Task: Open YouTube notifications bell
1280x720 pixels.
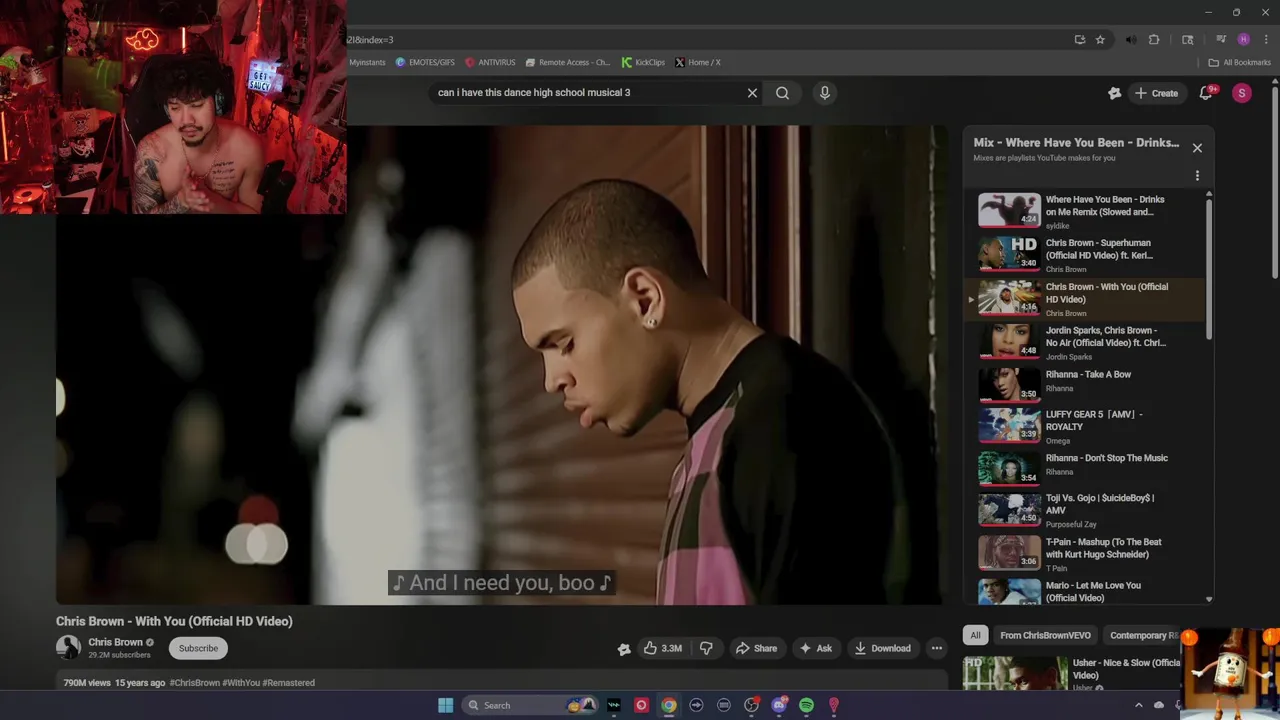Action: click(1206, 93)
